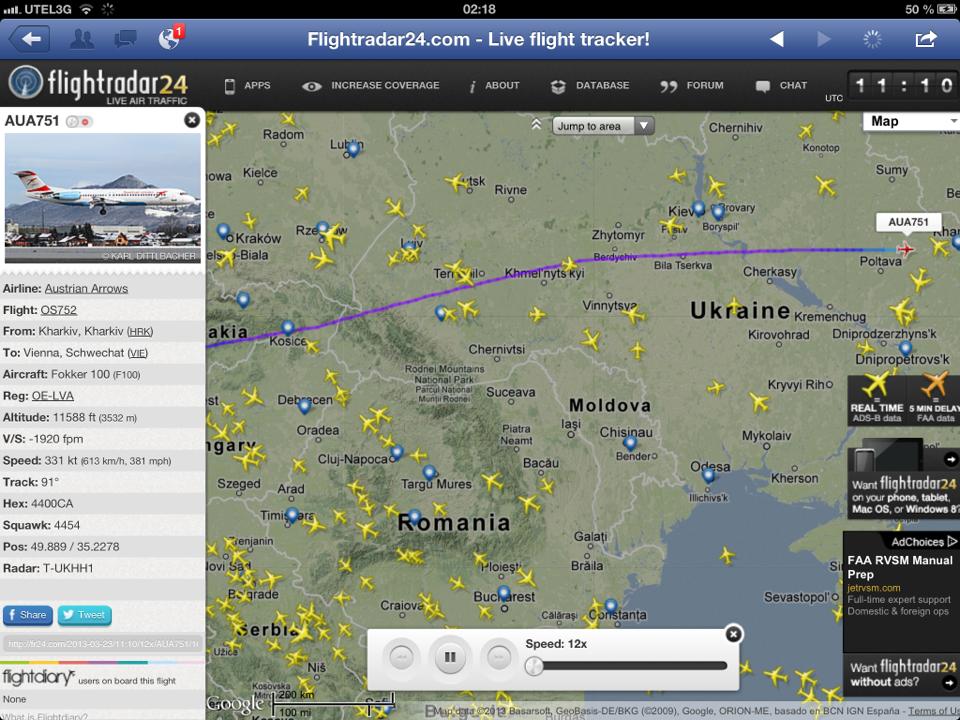Open the Austrian Arrows airline link
The height and width of the screenshot is (720, 960).
click(86, 288)
